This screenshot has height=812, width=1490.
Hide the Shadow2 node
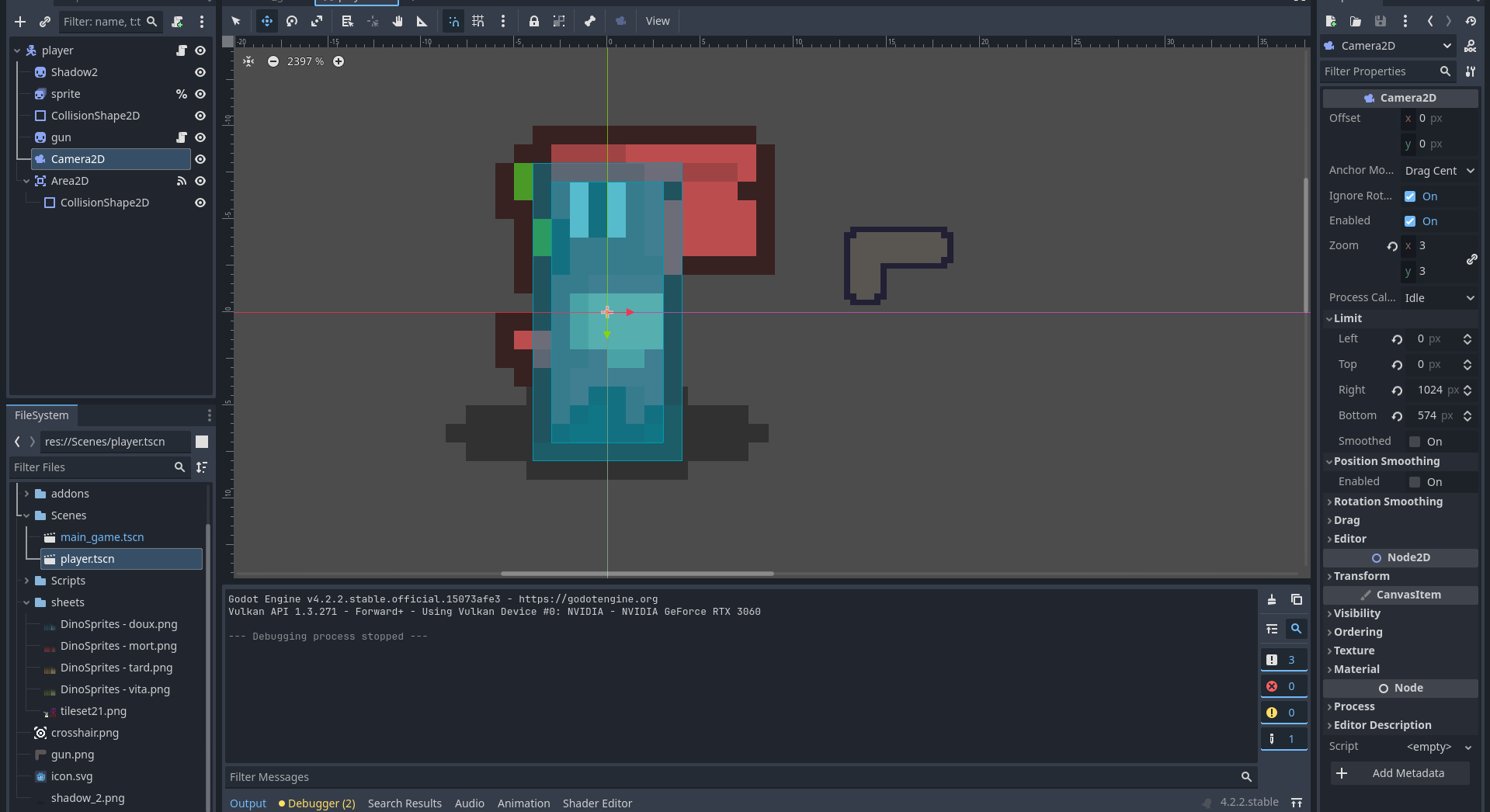pos(200,72)
